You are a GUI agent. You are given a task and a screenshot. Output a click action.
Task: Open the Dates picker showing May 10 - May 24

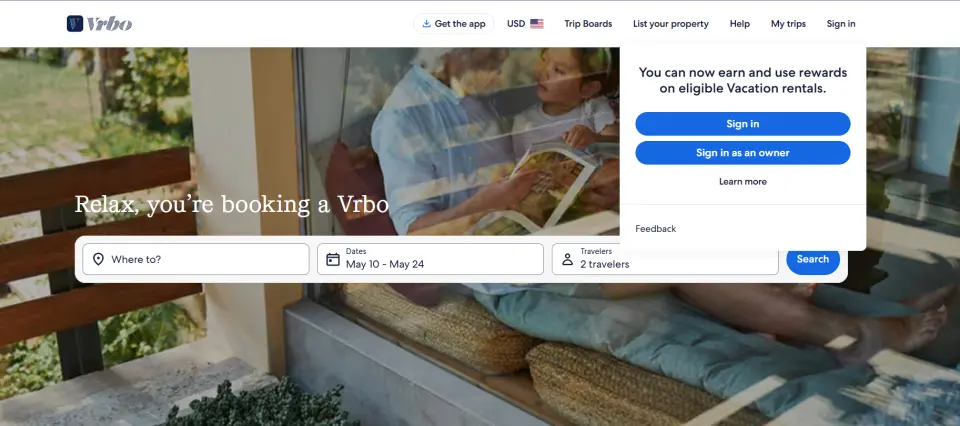[x=430, y=259]
